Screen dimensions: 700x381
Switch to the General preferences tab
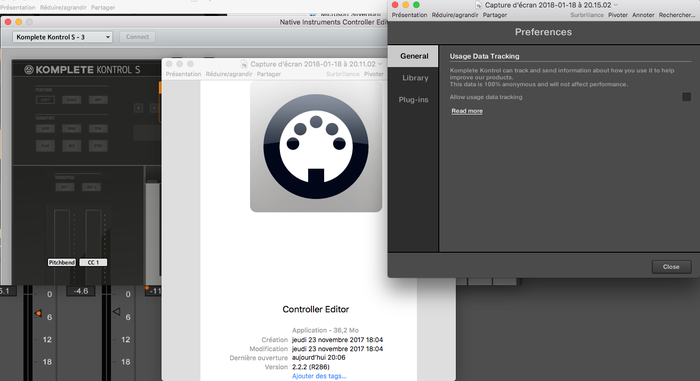[x=413, y=56]
